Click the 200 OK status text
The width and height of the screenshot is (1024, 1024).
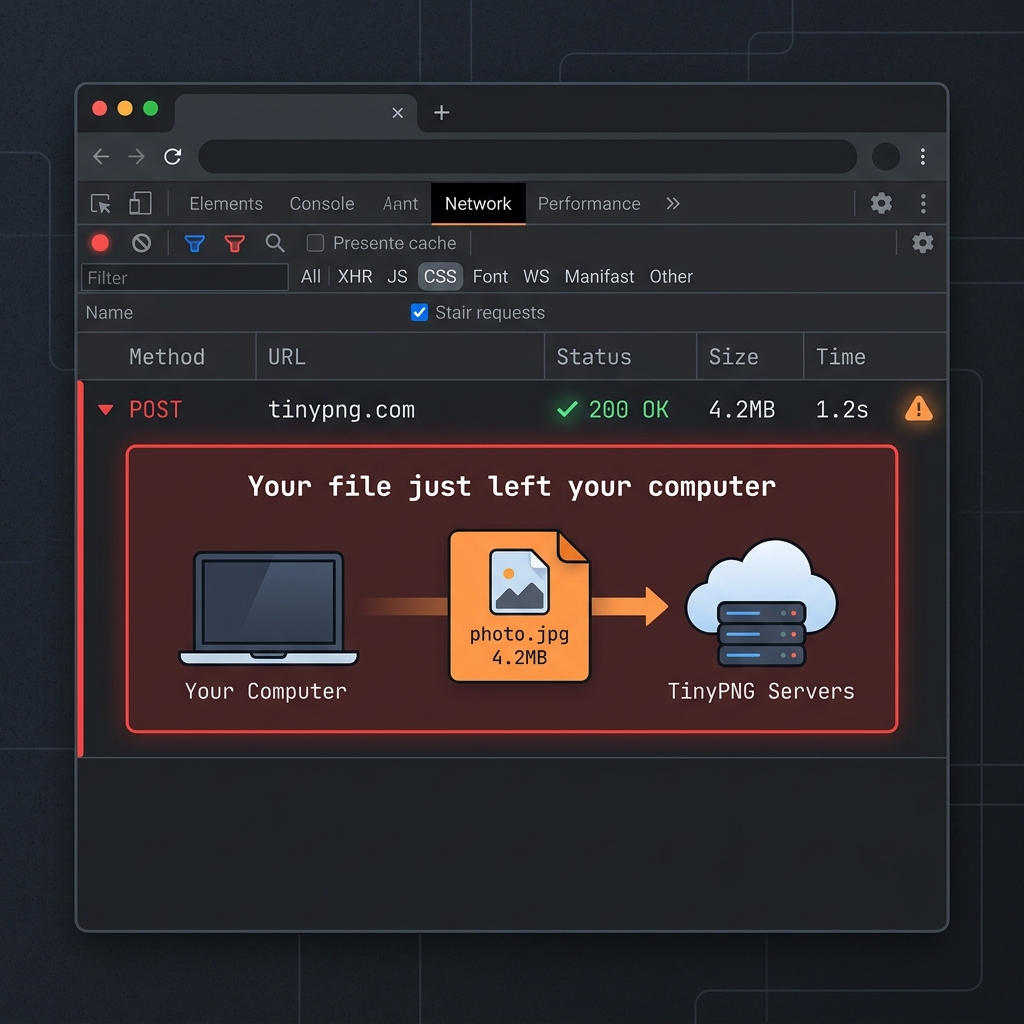click(x=629, y=409)
